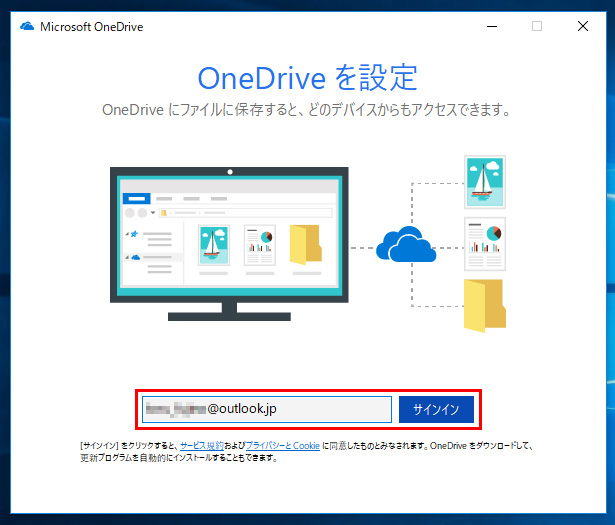Click the OneDrive cloud icon in title bar
Viewport: 615px width, 525px height.
26,26
